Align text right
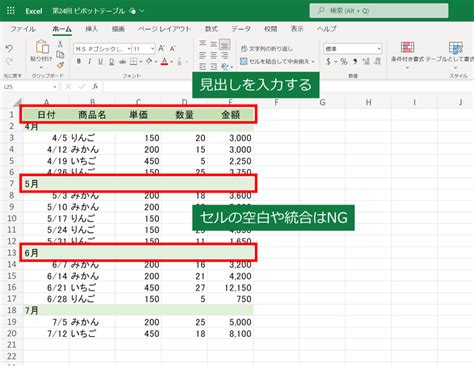Screen dimensions: 474x366 pyautogui.click(x=225, y=55)
